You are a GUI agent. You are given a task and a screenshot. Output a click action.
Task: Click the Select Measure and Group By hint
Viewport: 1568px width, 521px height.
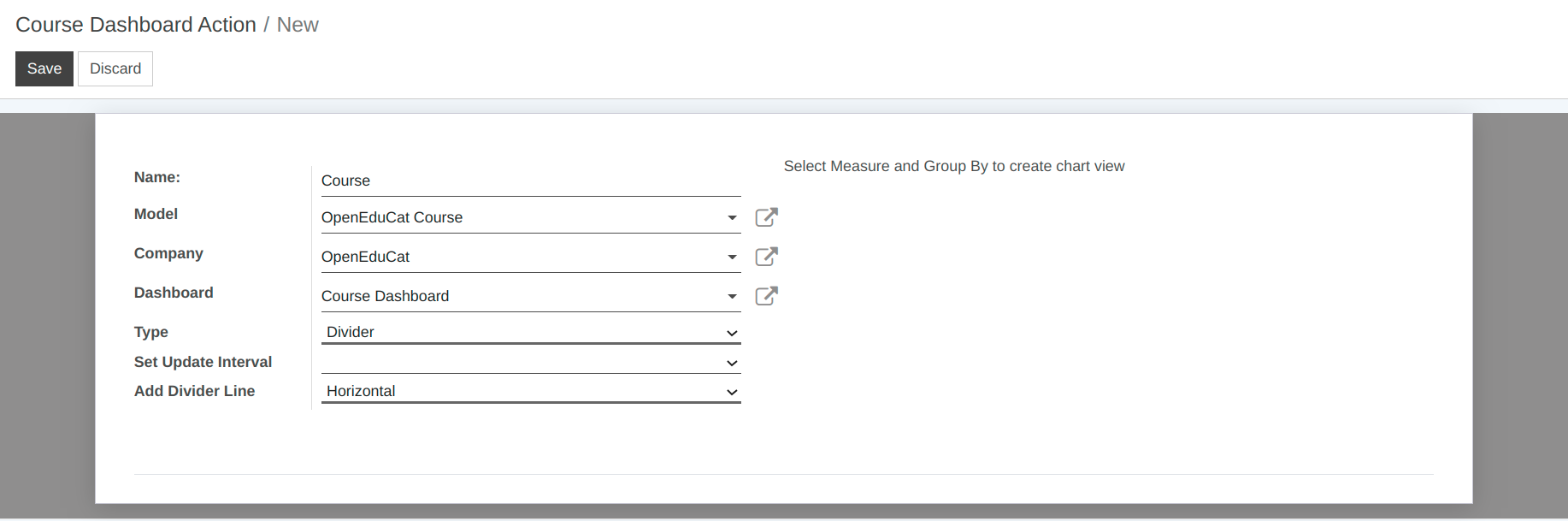[x=954, y=166]
